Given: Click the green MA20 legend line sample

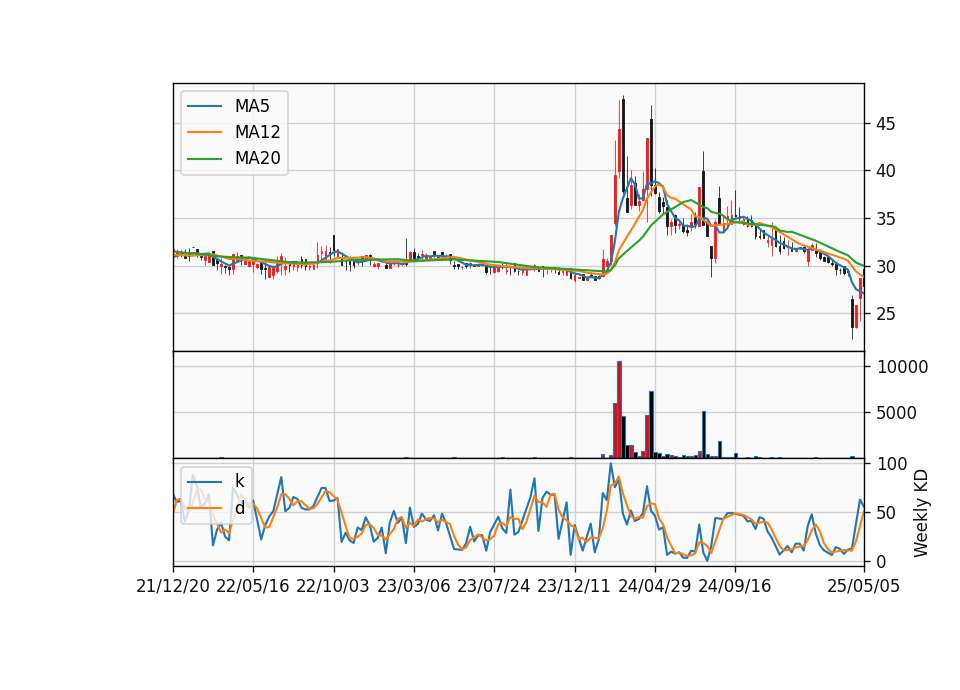Looking at the screenshot, I should [x=204, y=159].
